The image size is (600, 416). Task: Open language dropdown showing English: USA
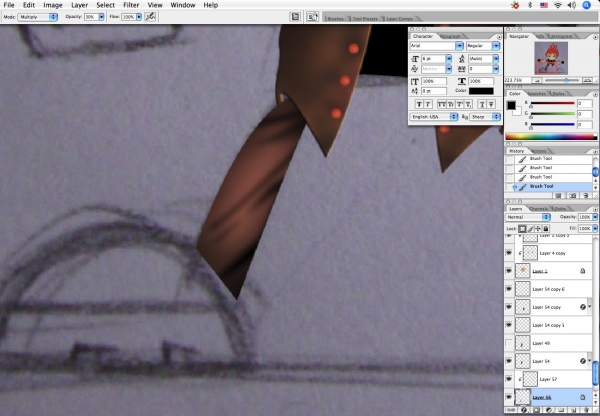click(434, 117)
